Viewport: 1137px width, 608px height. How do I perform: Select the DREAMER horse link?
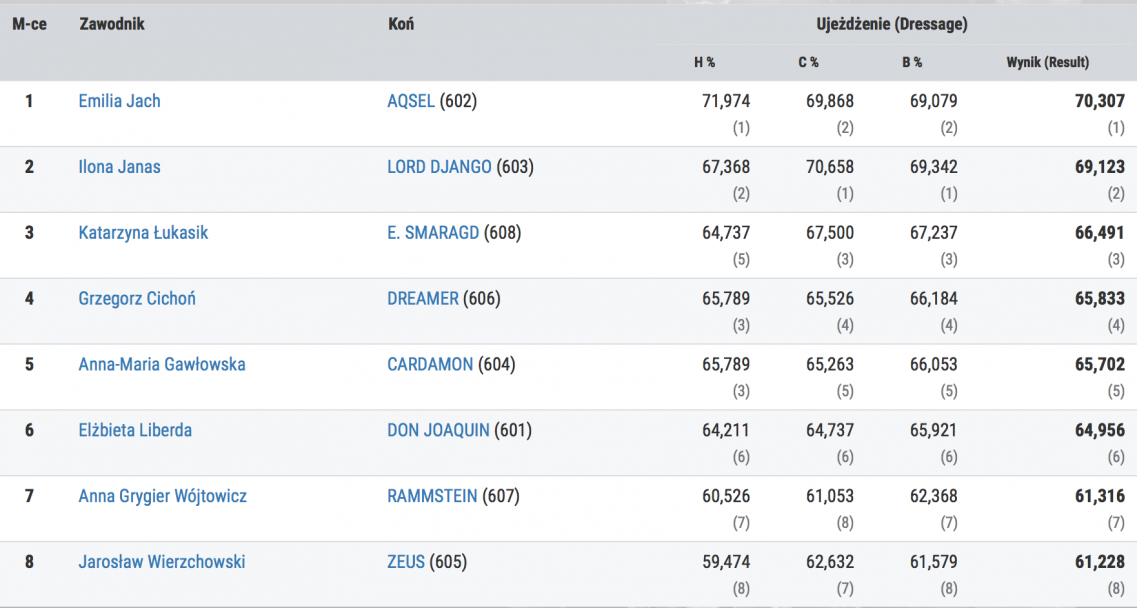click(423, 298)
